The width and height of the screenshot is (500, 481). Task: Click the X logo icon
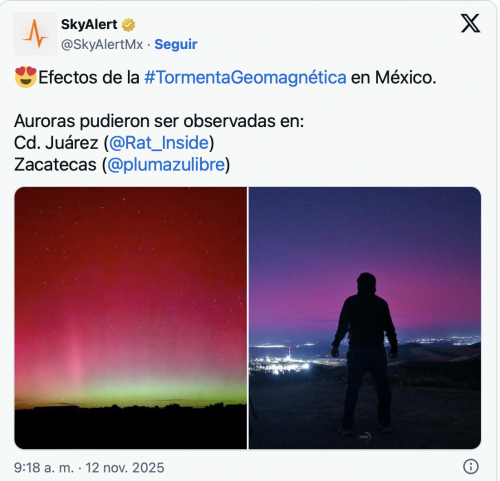(x=470, y=23)
